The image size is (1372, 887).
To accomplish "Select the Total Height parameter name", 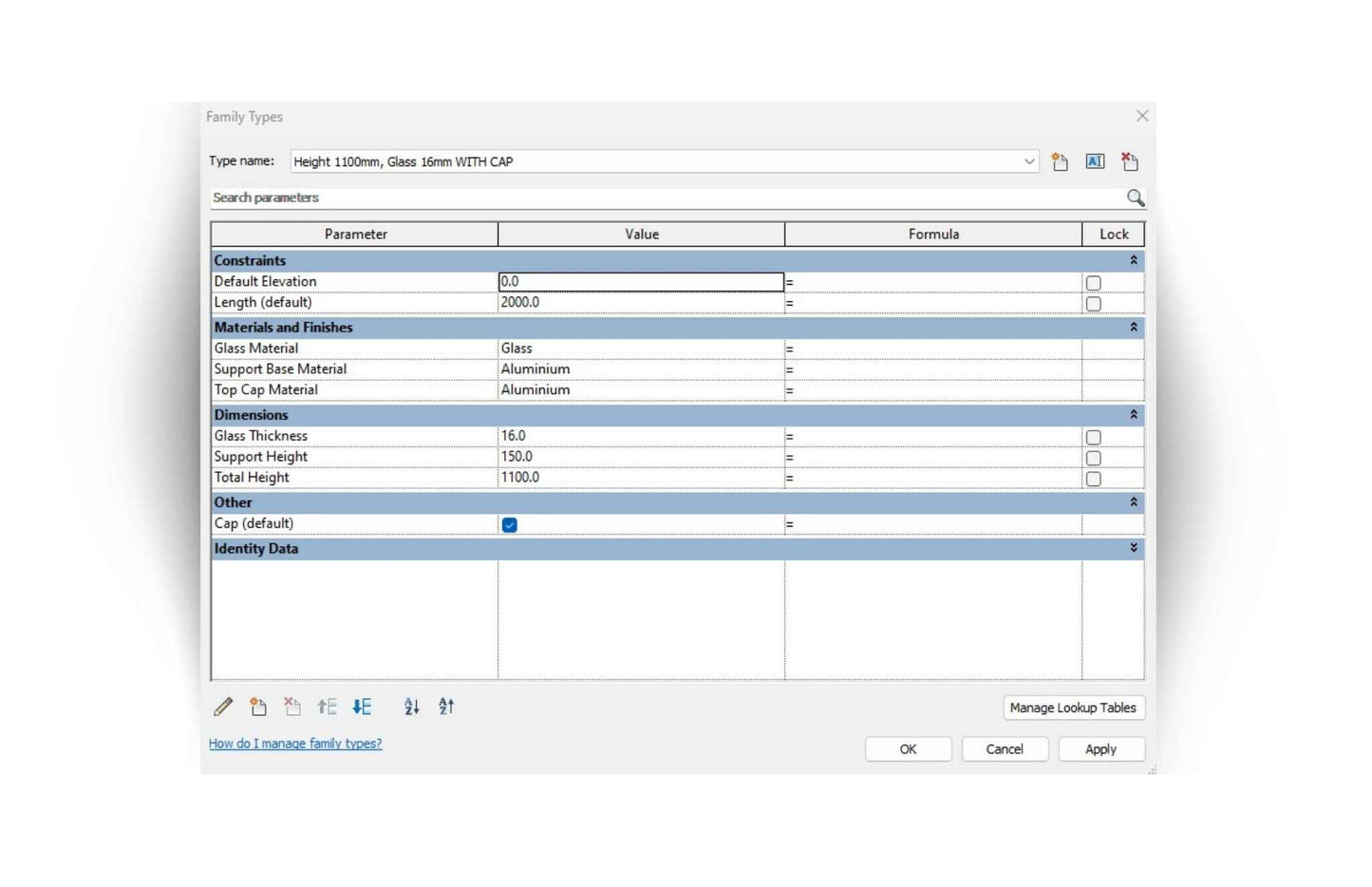I will 252,478.
